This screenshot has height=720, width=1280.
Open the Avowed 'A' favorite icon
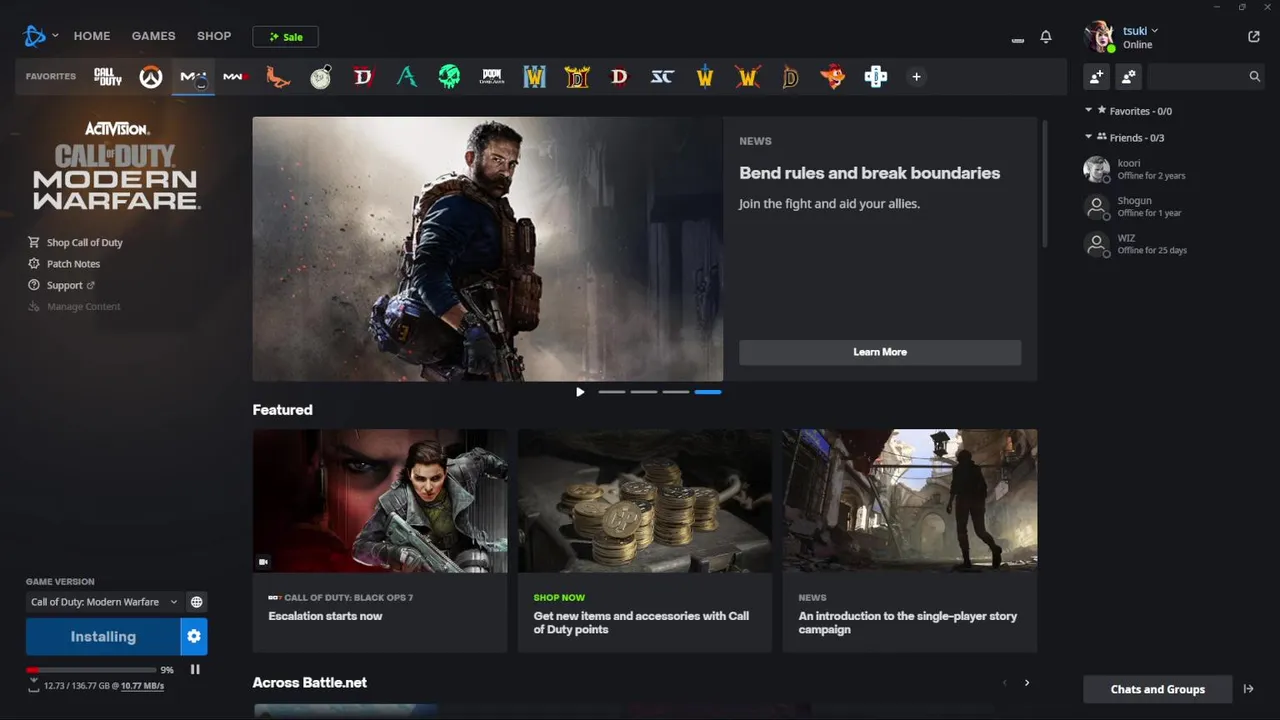pos(406,77)
